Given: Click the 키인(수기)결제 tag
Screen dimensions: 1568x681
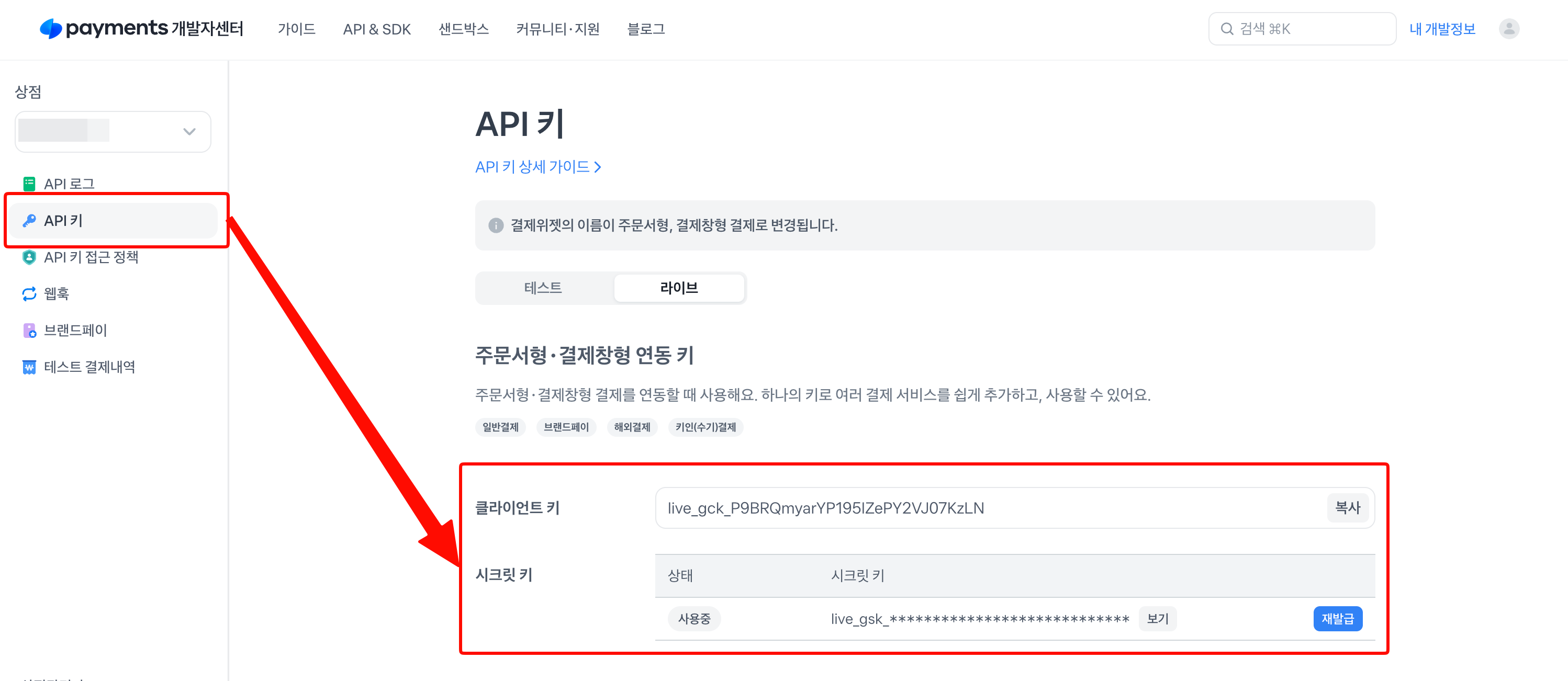Looking at the screenshot, I should (705, 427).
